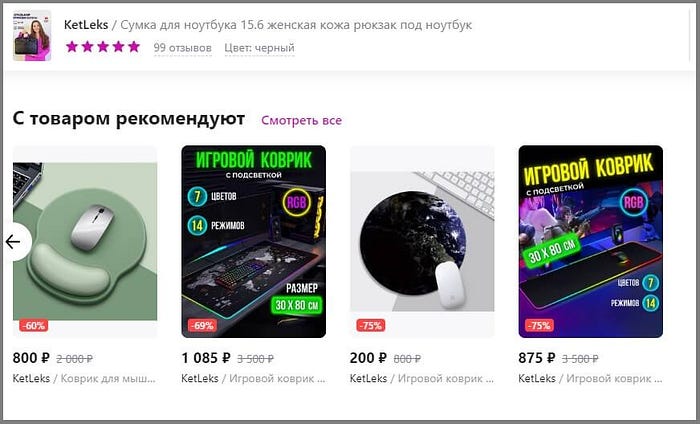This screenshot has height=424, width=700.
Task: Click the left carousel arrow
Action: point(16,242)
